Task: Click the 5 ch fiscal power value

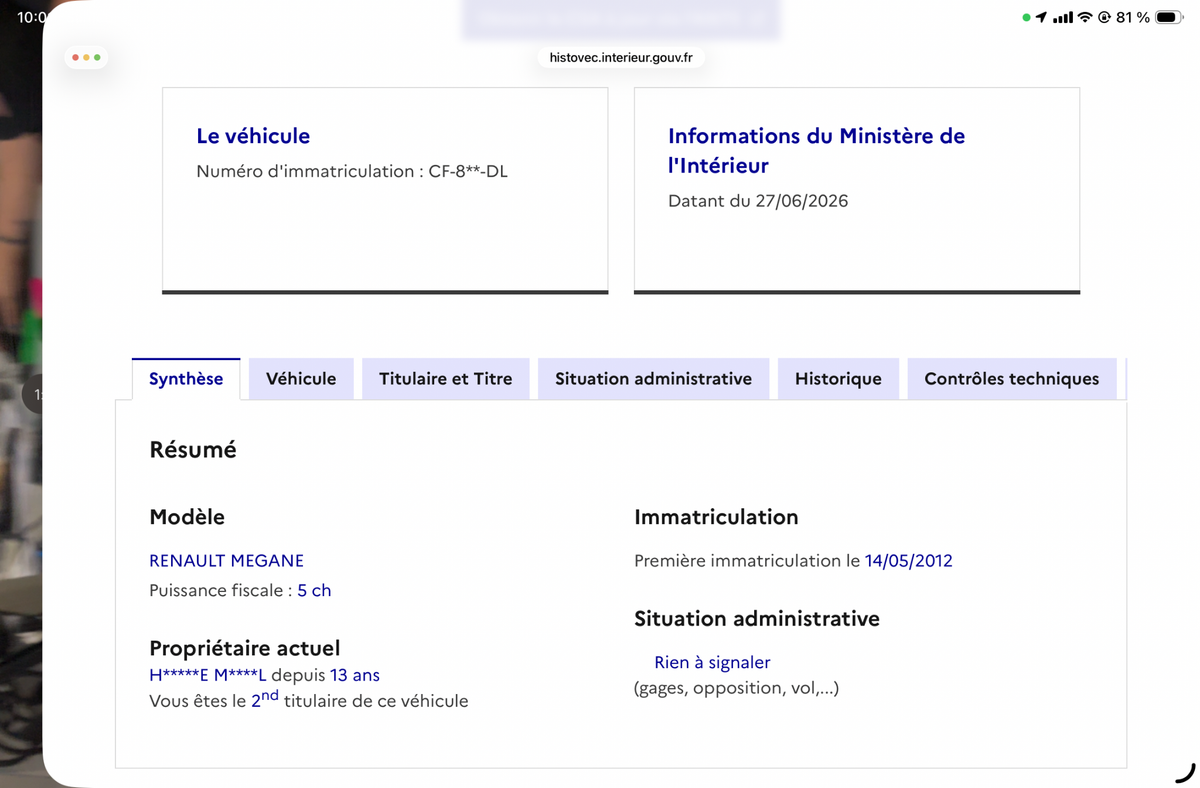Action: coord(314,590)
